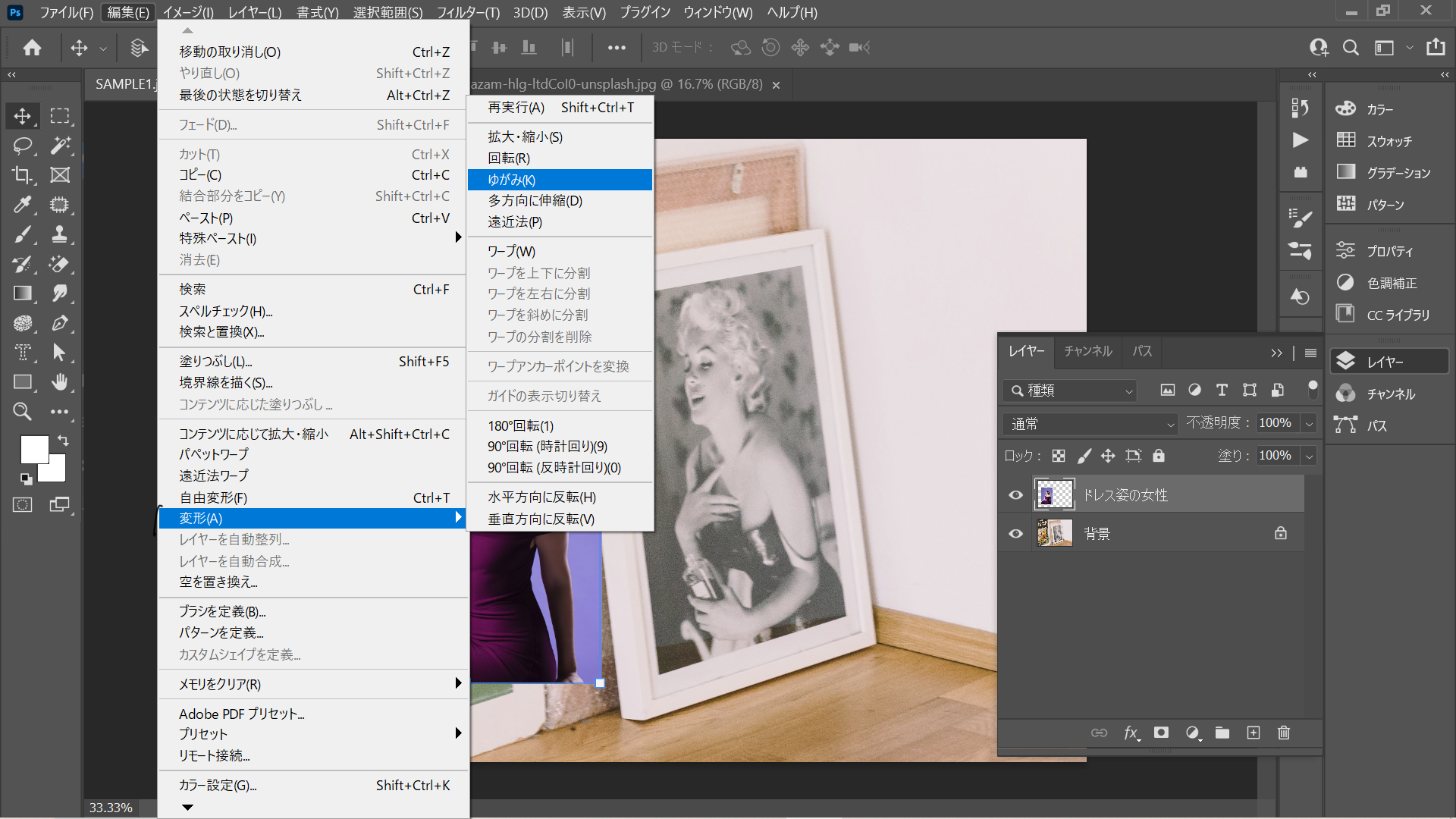Select the Lasso tool
The image size is (1456, 819).
23,146
